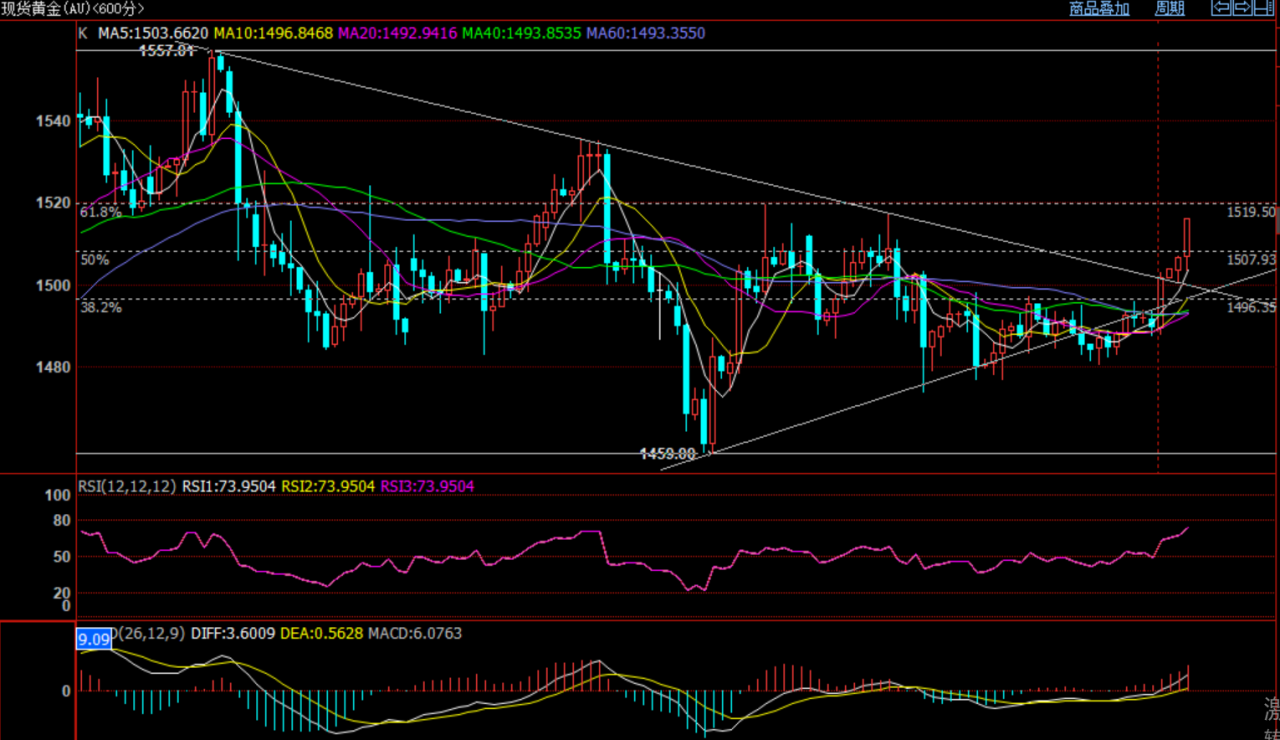1280x740 pixels.
Task: Click the RSI axis value 100
Action: click(59, 495)
